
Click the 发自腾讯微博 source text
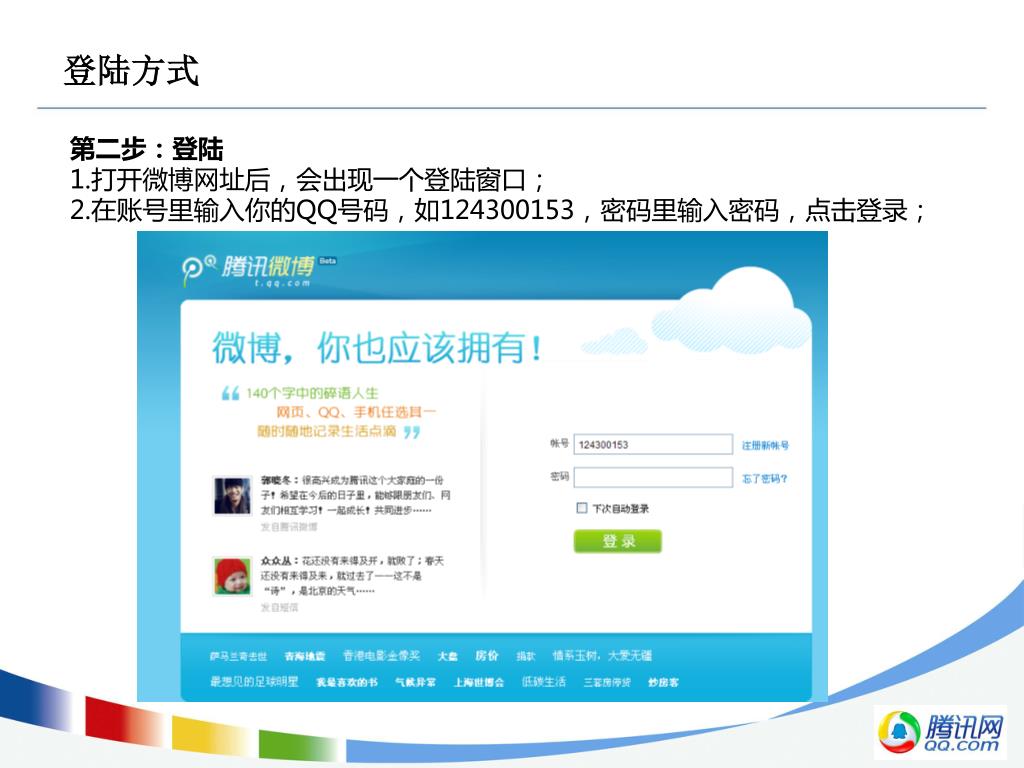[x=289, y=526]
